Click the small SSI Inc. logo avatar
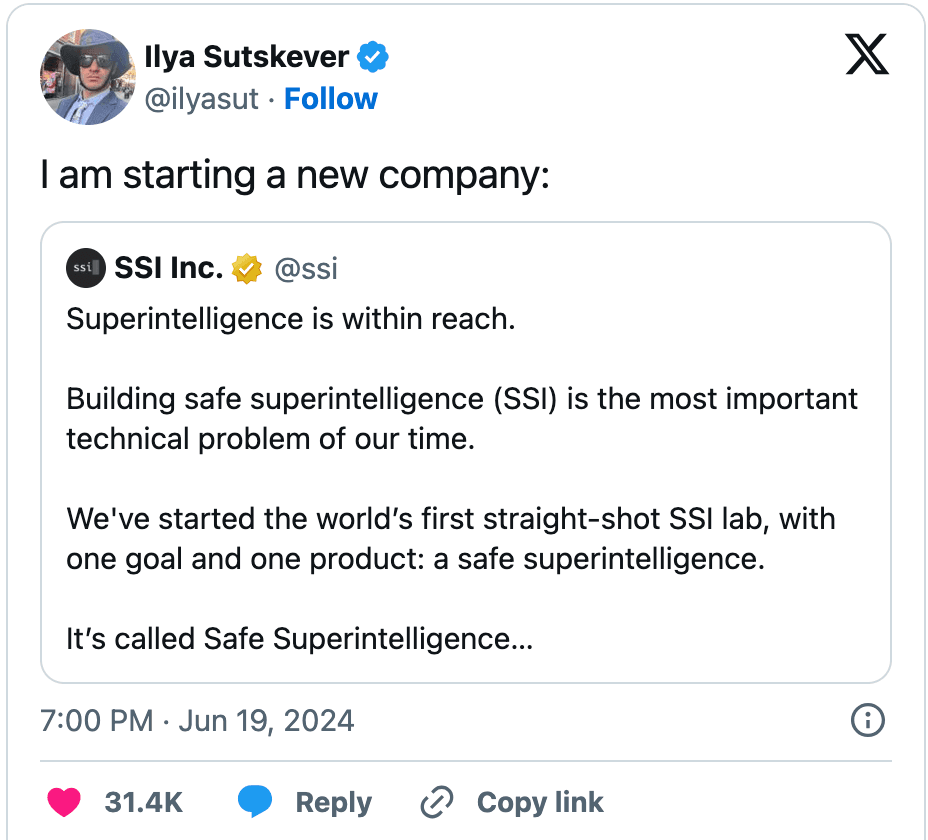928x840 pixels. (85, 268)
